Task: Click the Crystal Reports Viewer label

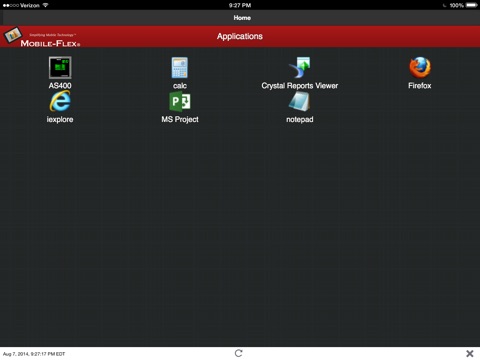Action: (300, 86)
